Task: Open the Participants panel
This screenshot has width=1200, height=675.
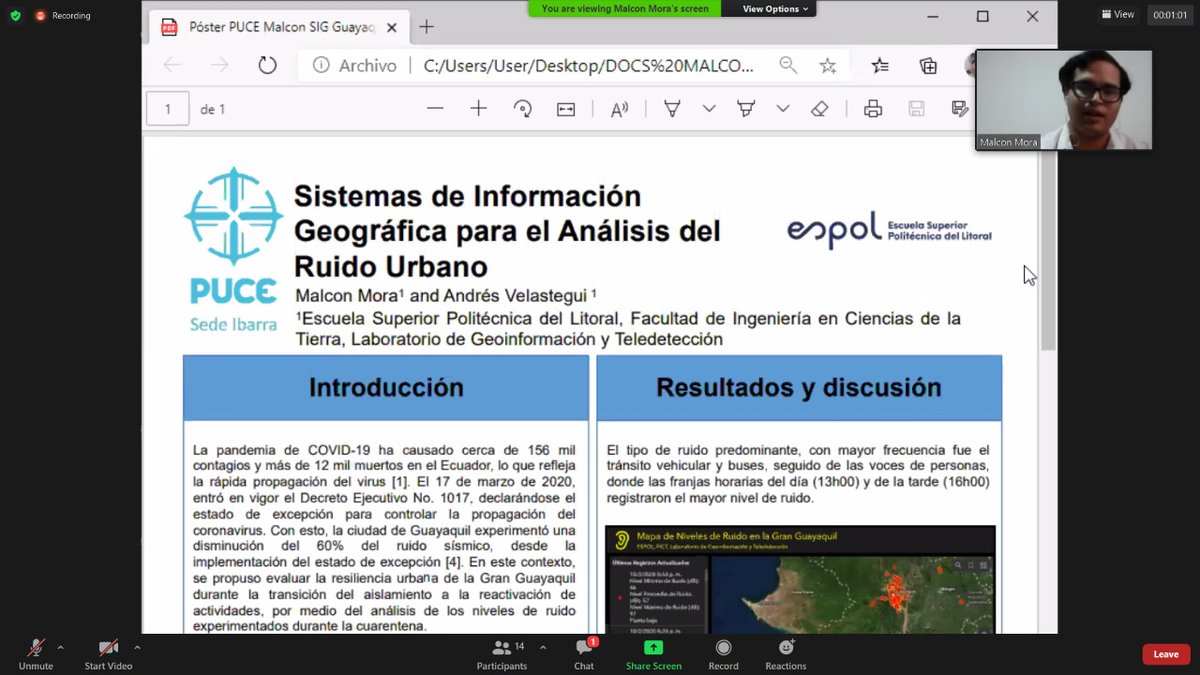Action: click(x=501, y=654)
